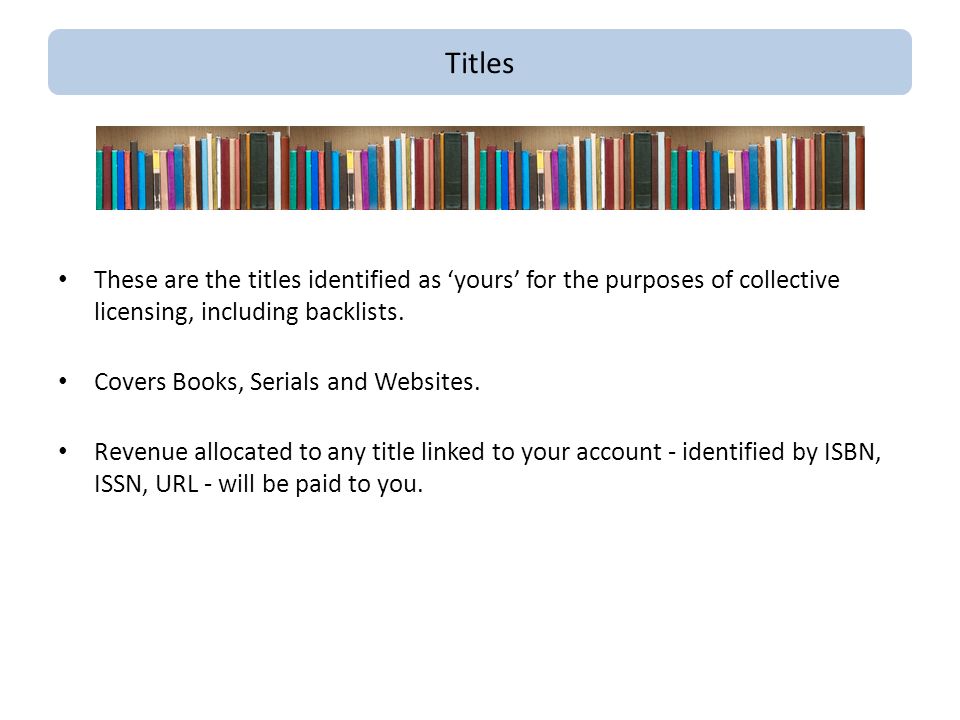Click the word Titles in the header
The height and width of the screenshot is (720, 960).
pos(479,63)
